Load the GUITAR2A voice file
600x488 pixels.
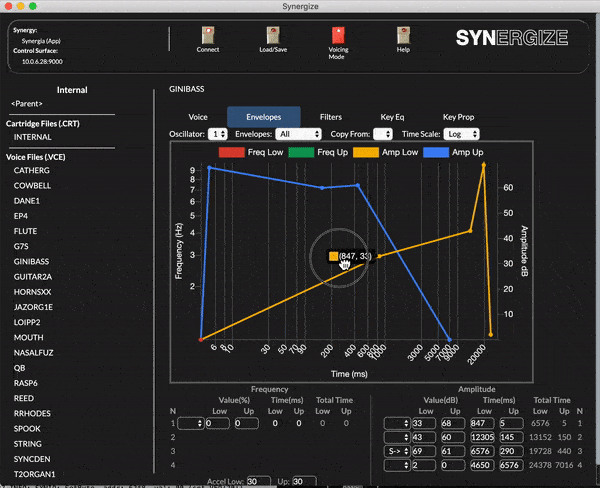click(x=33, y=277)
